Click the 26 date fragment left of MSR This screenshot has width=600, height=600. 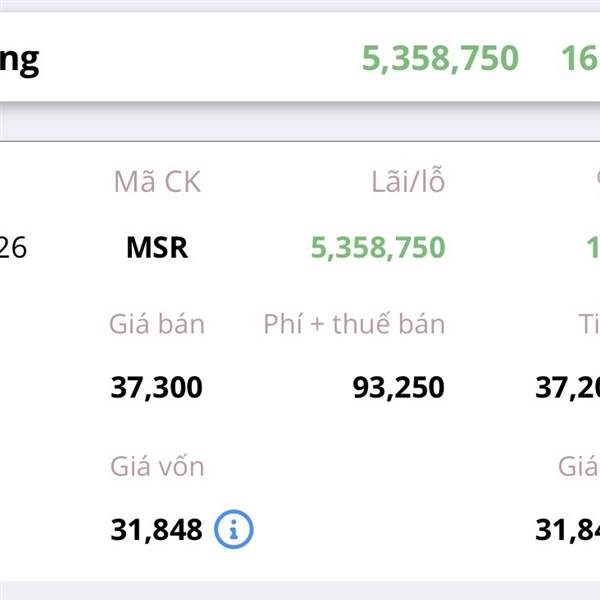(x=13, y=247)
